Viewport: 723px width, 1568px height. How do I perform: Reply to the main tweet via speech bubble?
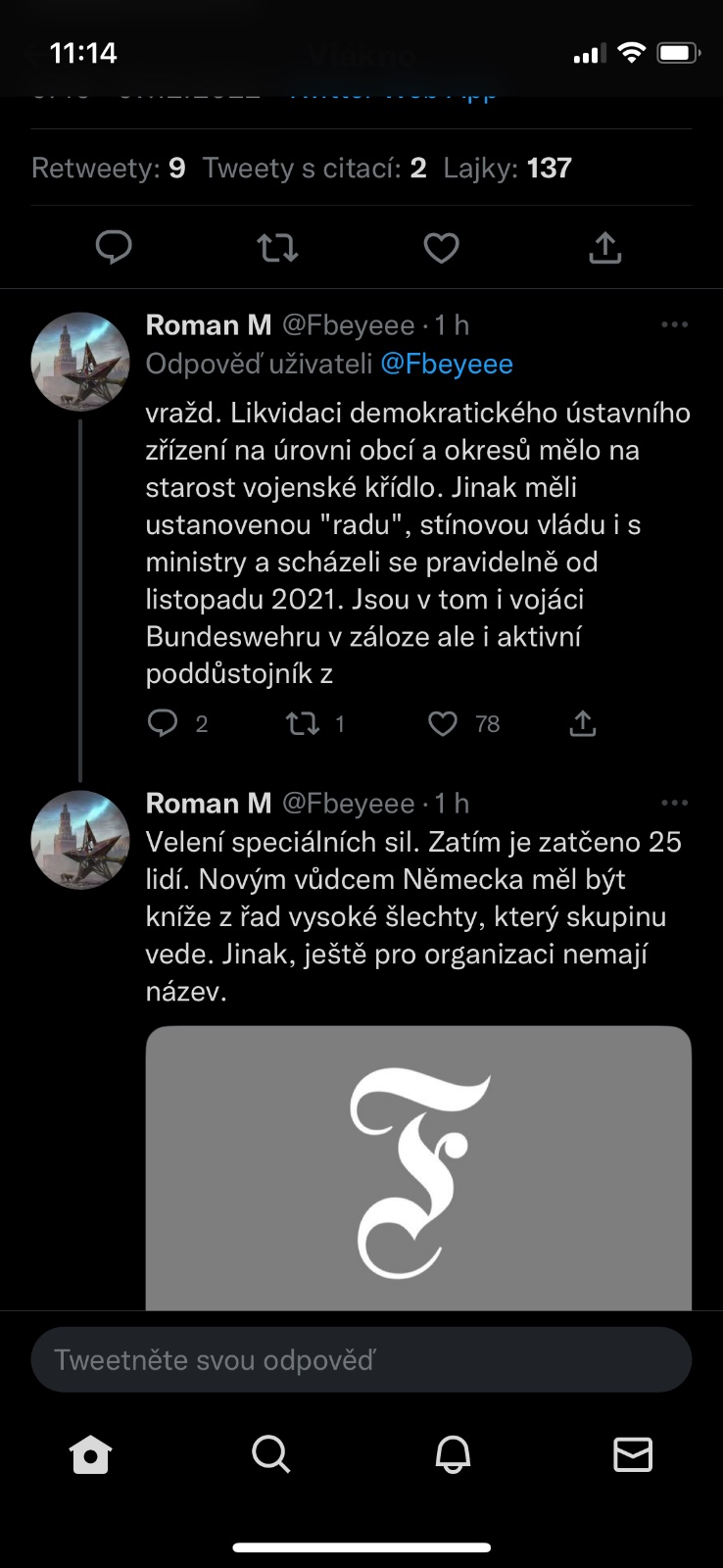point(114,248)
